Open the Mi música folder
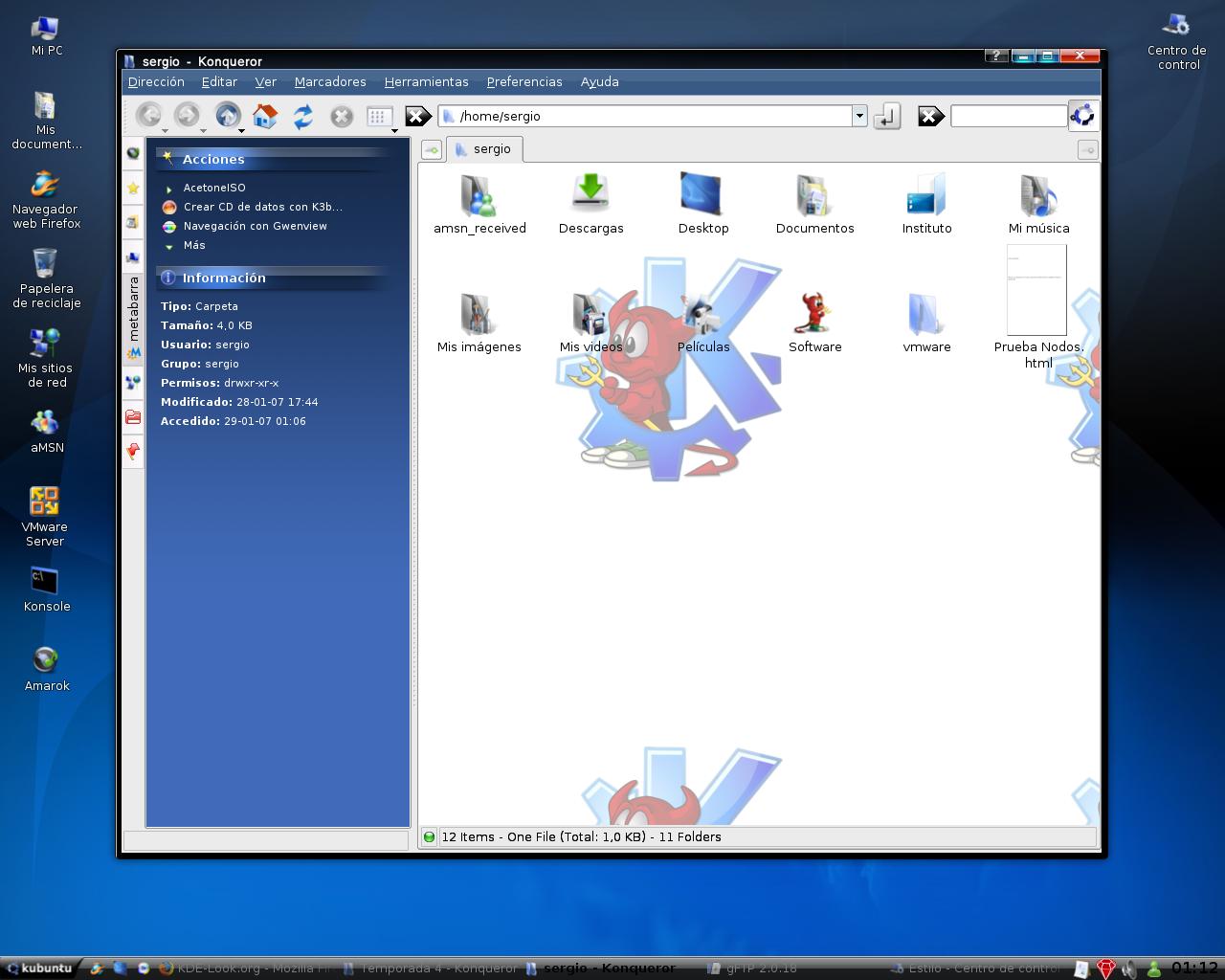Viewport: 1225px width, 980px height. (1038, 204)
